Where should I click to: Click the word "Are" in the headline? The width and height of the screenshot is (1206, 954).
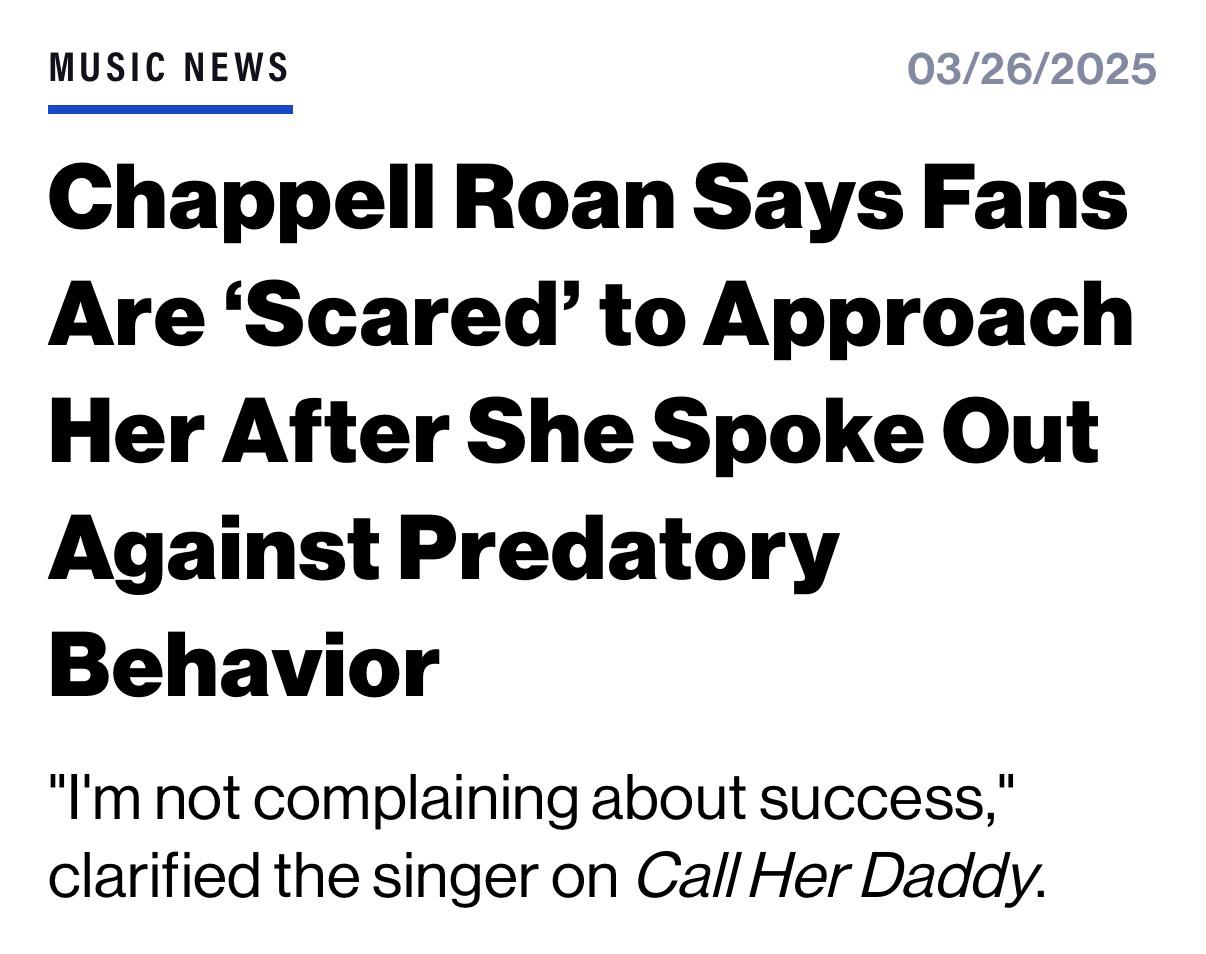[125, 315]
